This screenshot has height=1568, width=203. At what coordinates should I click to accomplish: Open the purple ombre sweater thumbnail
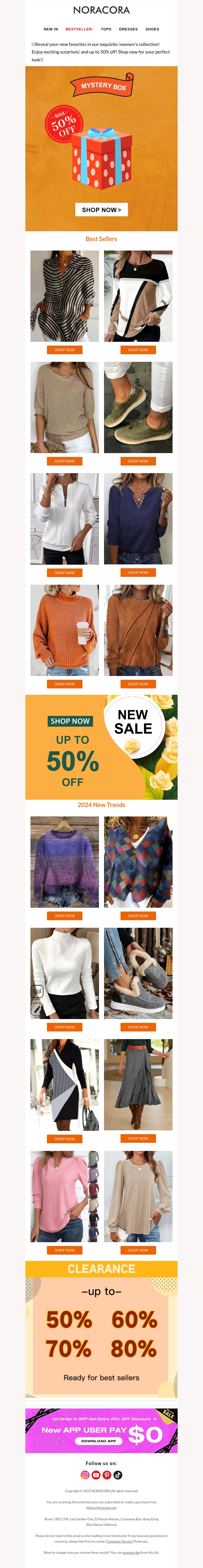click(65, 862)
